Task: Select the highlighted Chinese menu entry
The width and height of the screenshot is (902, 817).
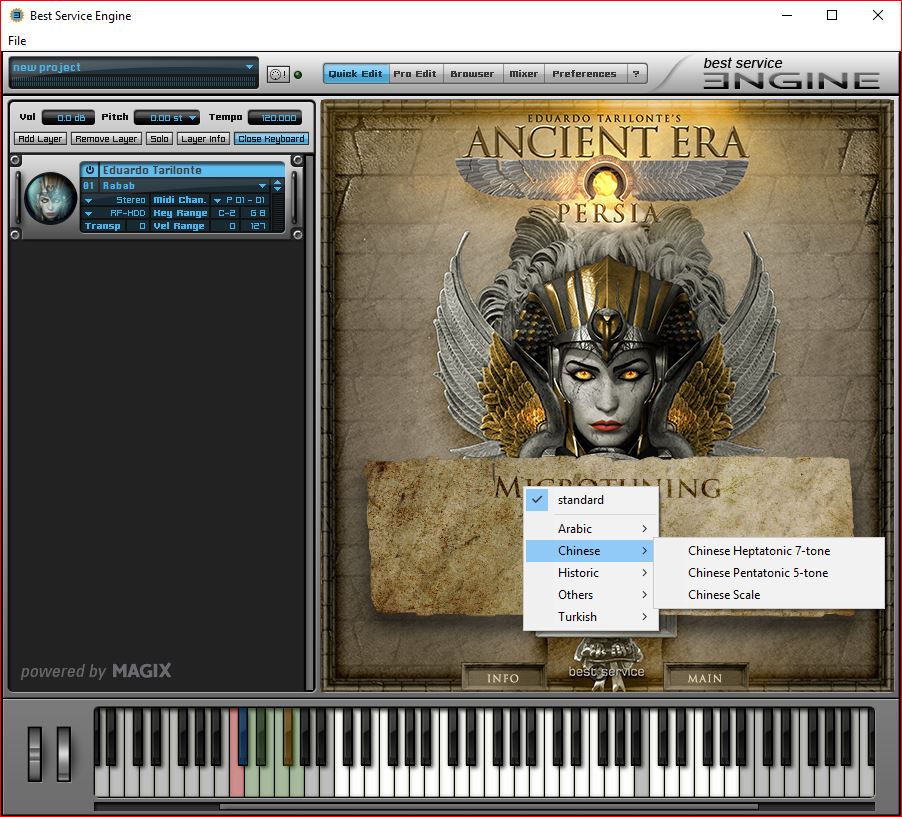Action: click(x=591, y=551)
